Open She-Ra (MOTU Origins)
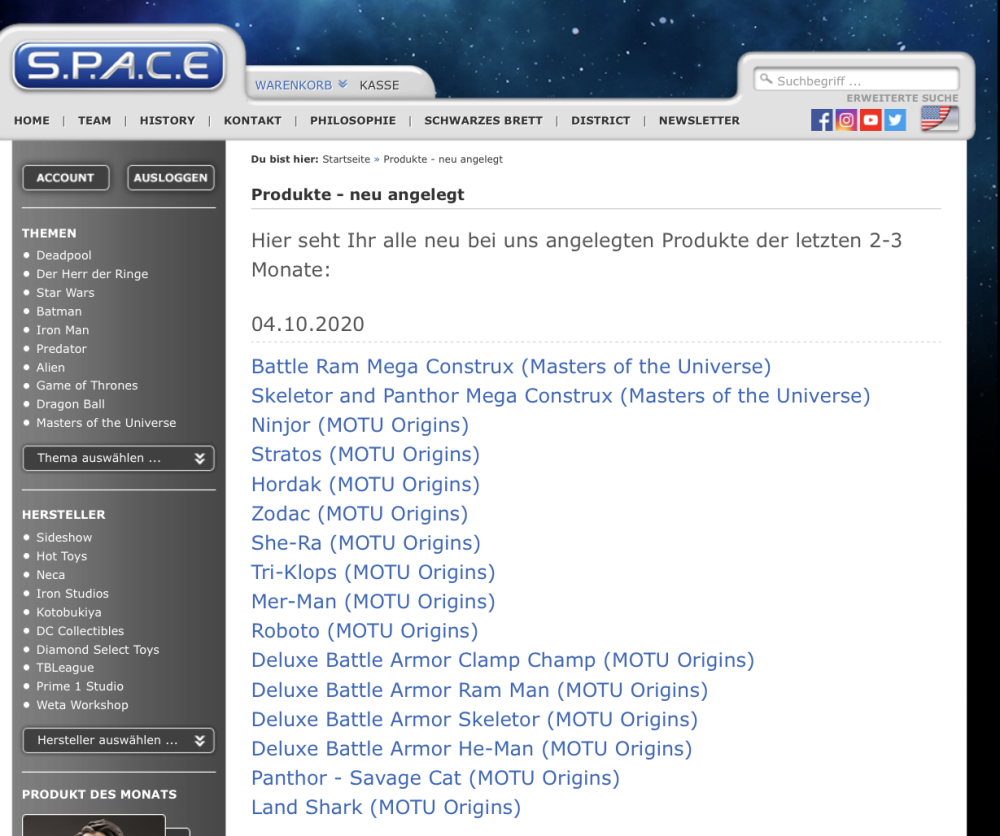This screenshot has height=836, width=1000. coord(366,543)
